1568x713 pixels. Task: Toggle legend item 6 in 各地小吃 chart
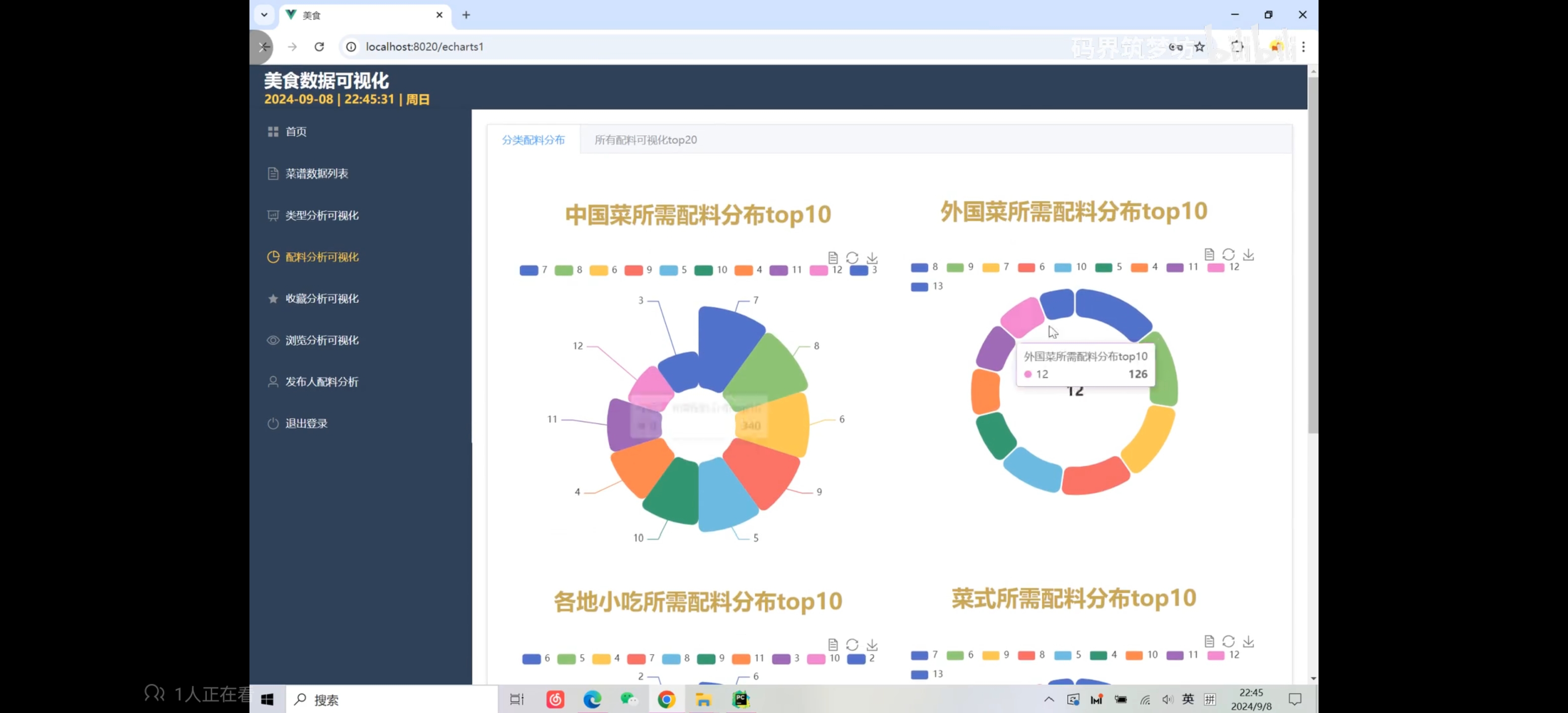(536, 658)
